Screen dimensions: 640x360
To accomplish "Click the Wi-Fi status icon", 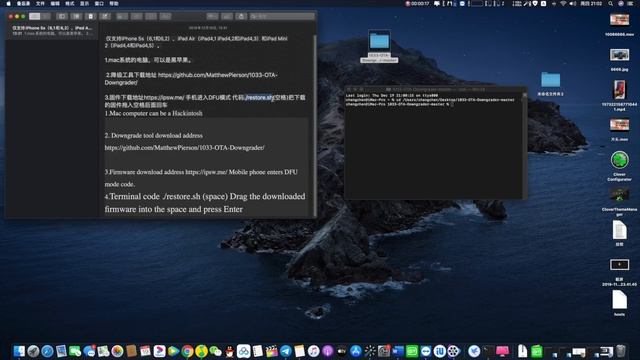I will pos(563,3).
